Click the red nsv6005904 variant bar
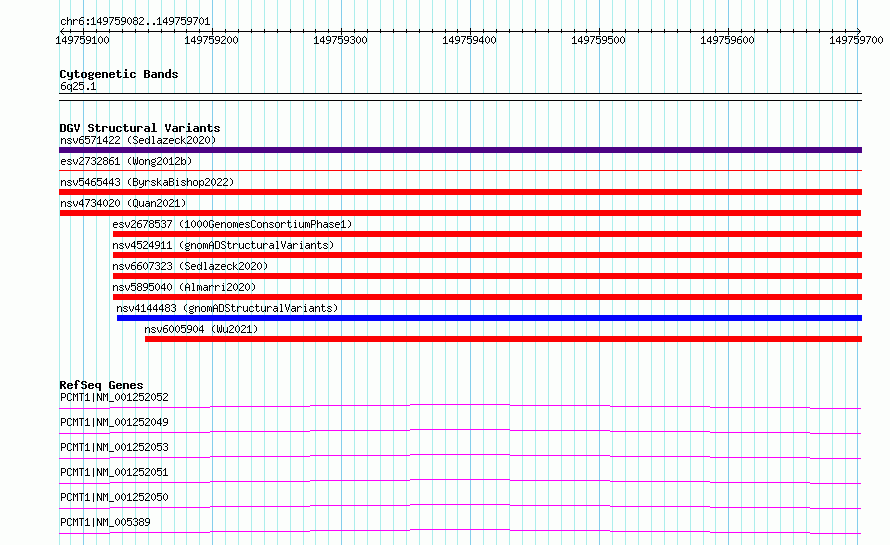 tap(503, 339)
